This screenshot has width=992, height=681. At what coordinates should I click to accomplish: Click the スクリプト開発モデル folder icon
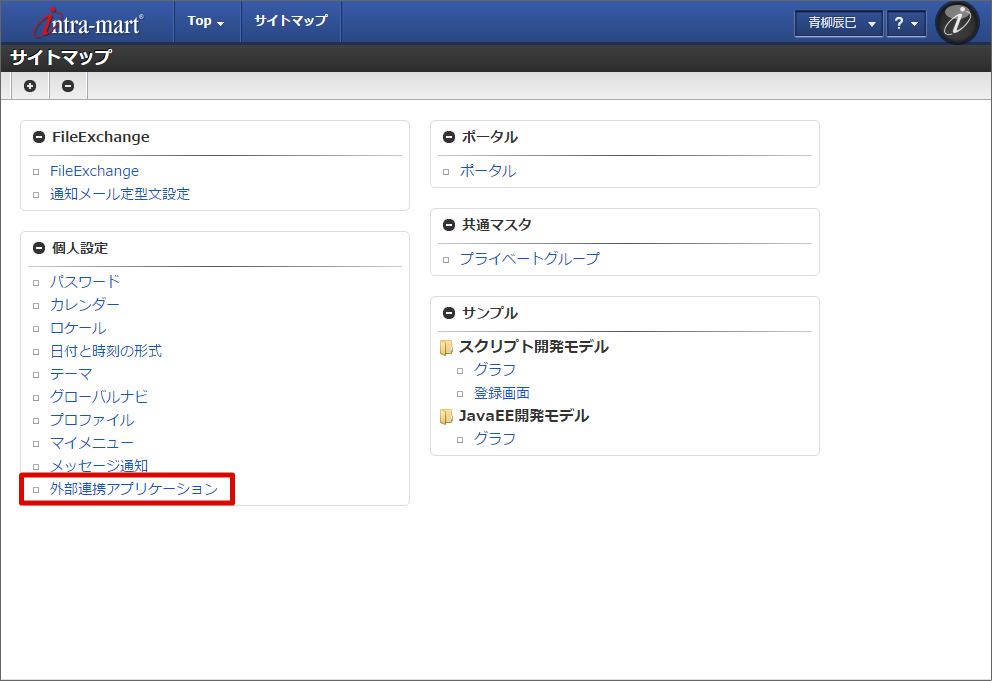446,347
